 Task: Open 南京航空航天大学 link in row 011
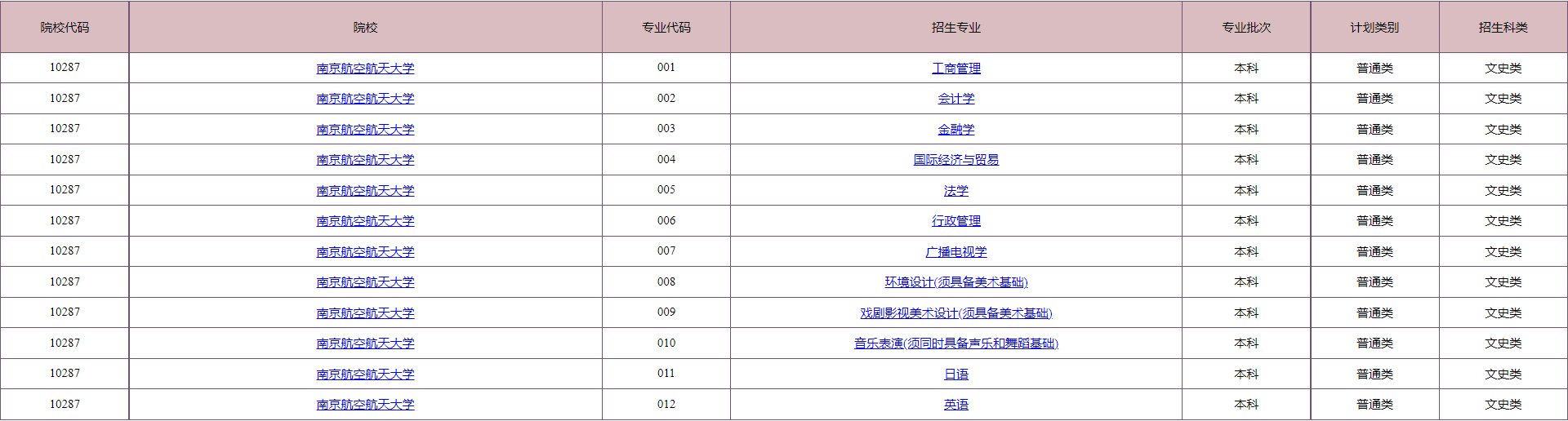[x=365, y=374]
